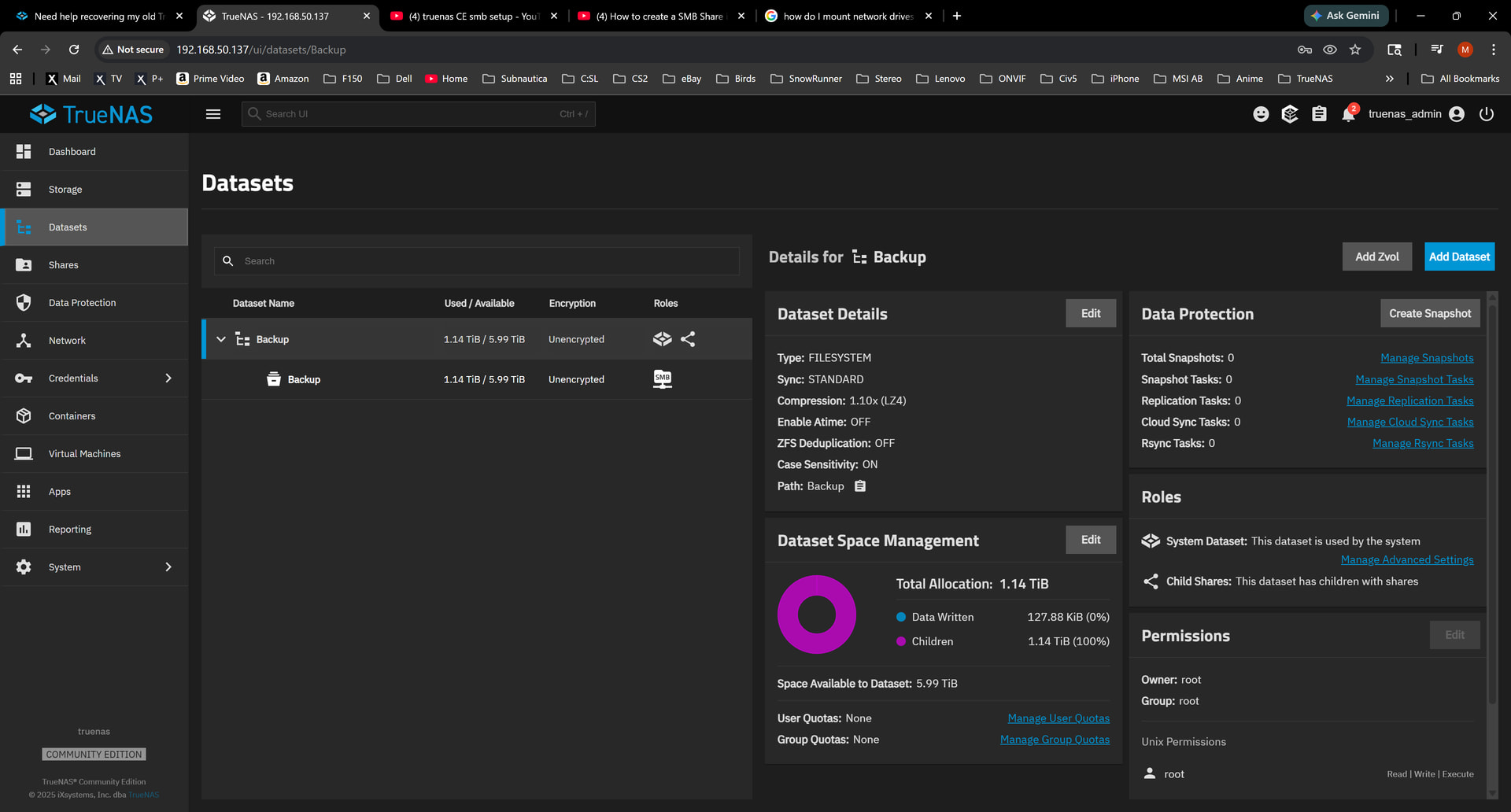Select the child Backup dataset row
This screenshot has width=1511, height=812.
point(477,379)
